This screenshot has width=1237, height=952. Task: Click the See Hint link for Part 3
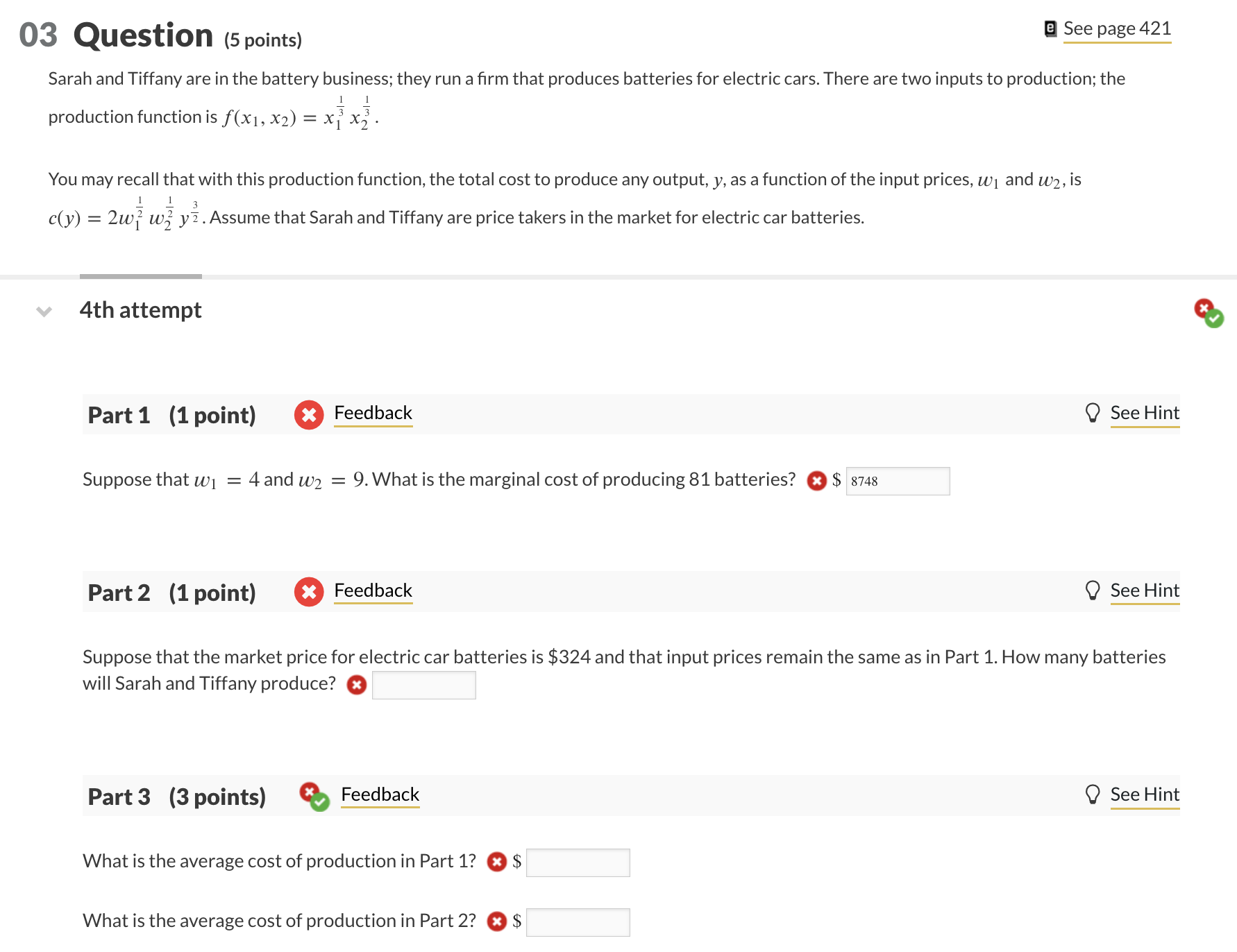1145,794
